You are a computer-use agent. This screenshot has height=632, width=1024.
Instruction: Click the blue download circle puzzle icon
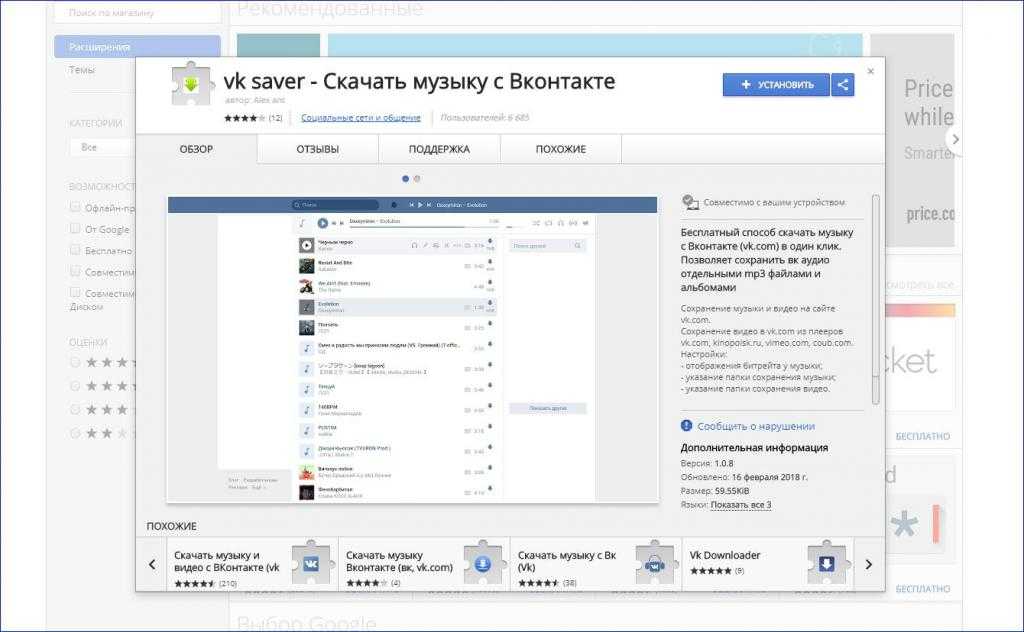[483, 563]
